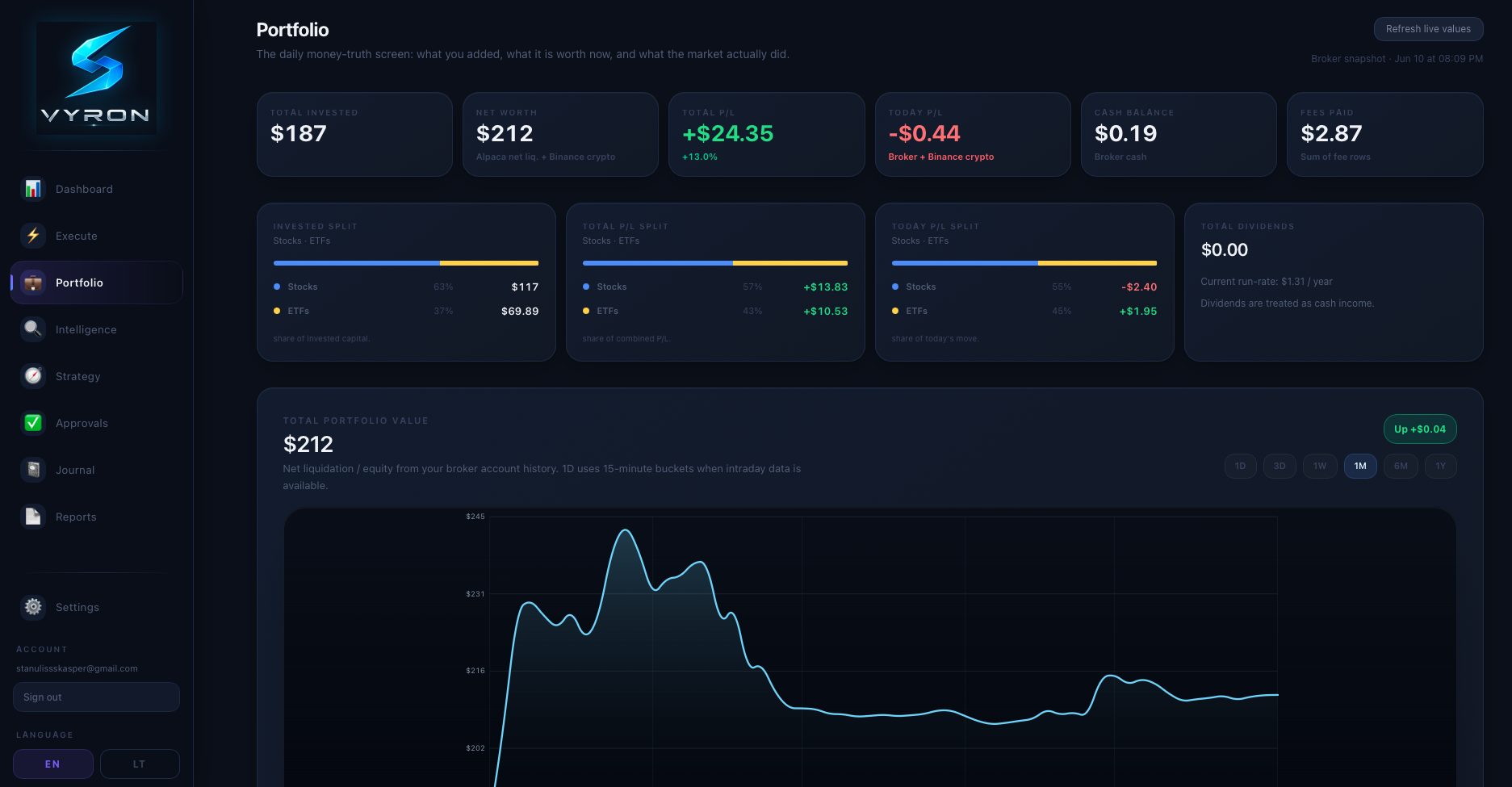Select the 1W chart range
The width and height of the screenshot is (1512, 787).
tap(1320, 466)
